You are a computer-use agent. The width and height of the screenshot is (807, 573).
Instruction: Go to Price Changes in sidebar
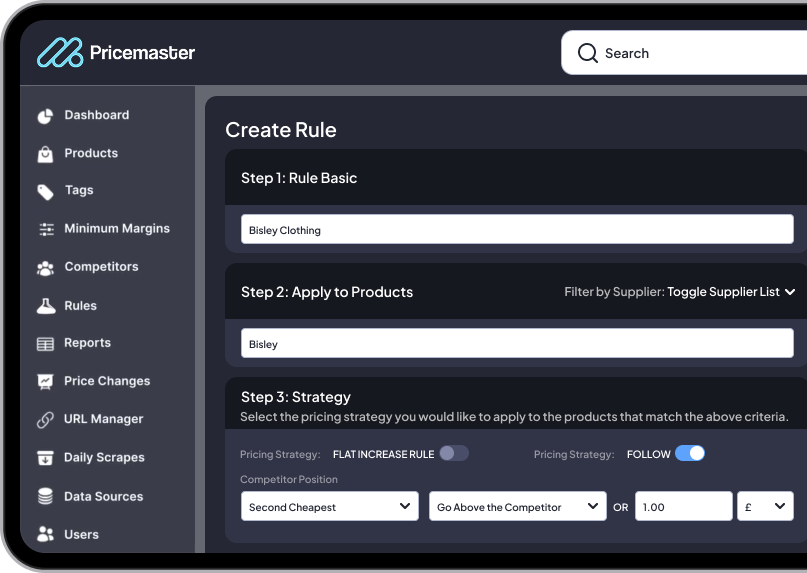point(106,381)
